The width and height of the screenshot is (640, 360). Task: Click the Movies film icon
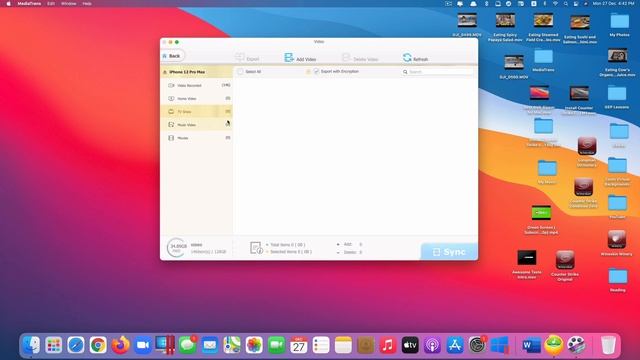pos(171,138)
